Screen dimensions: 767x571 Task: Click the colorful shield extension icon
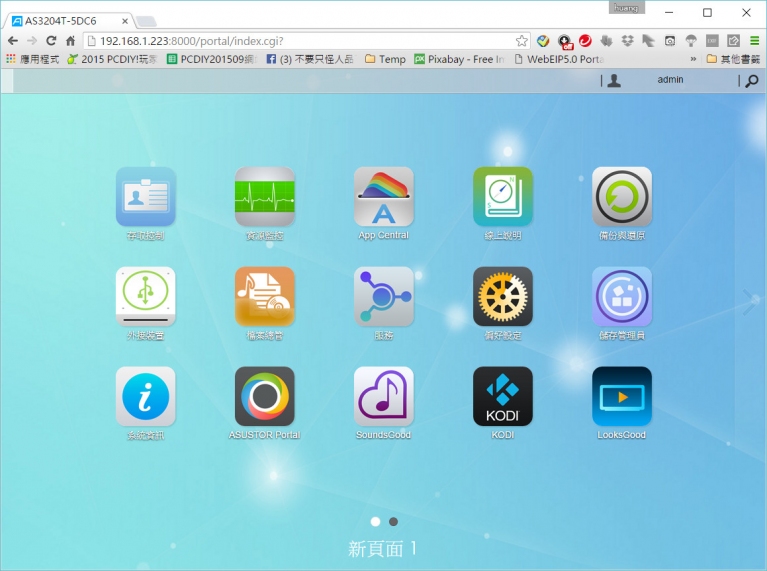coord(543,41)
